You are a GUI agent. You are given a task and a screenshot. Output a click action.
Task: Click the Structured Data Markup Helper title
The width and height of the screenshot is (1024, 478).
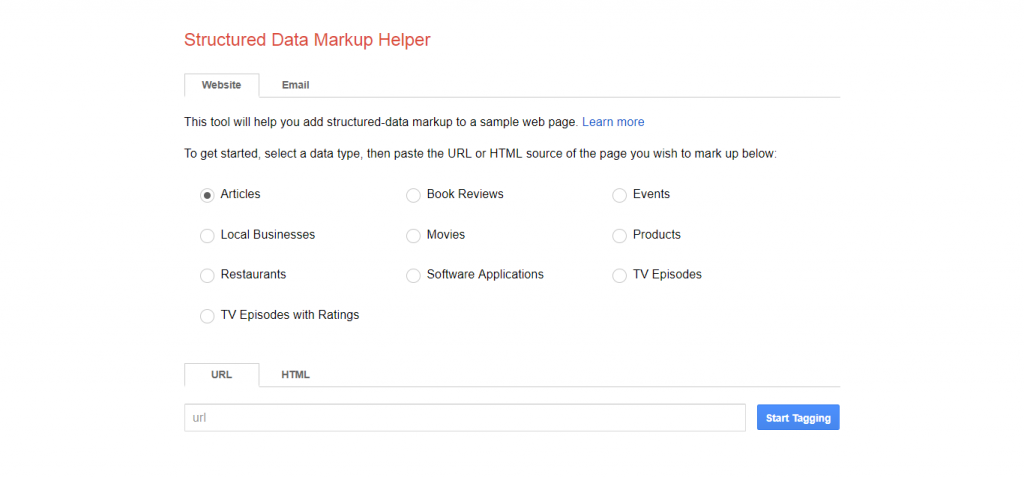[x=307, y=40]
